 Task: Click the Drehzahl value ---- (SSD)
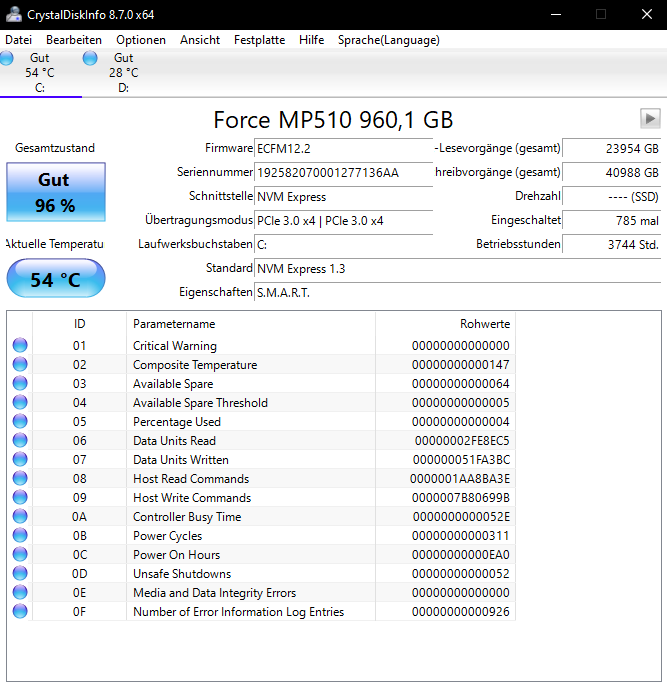click(612, 196)
